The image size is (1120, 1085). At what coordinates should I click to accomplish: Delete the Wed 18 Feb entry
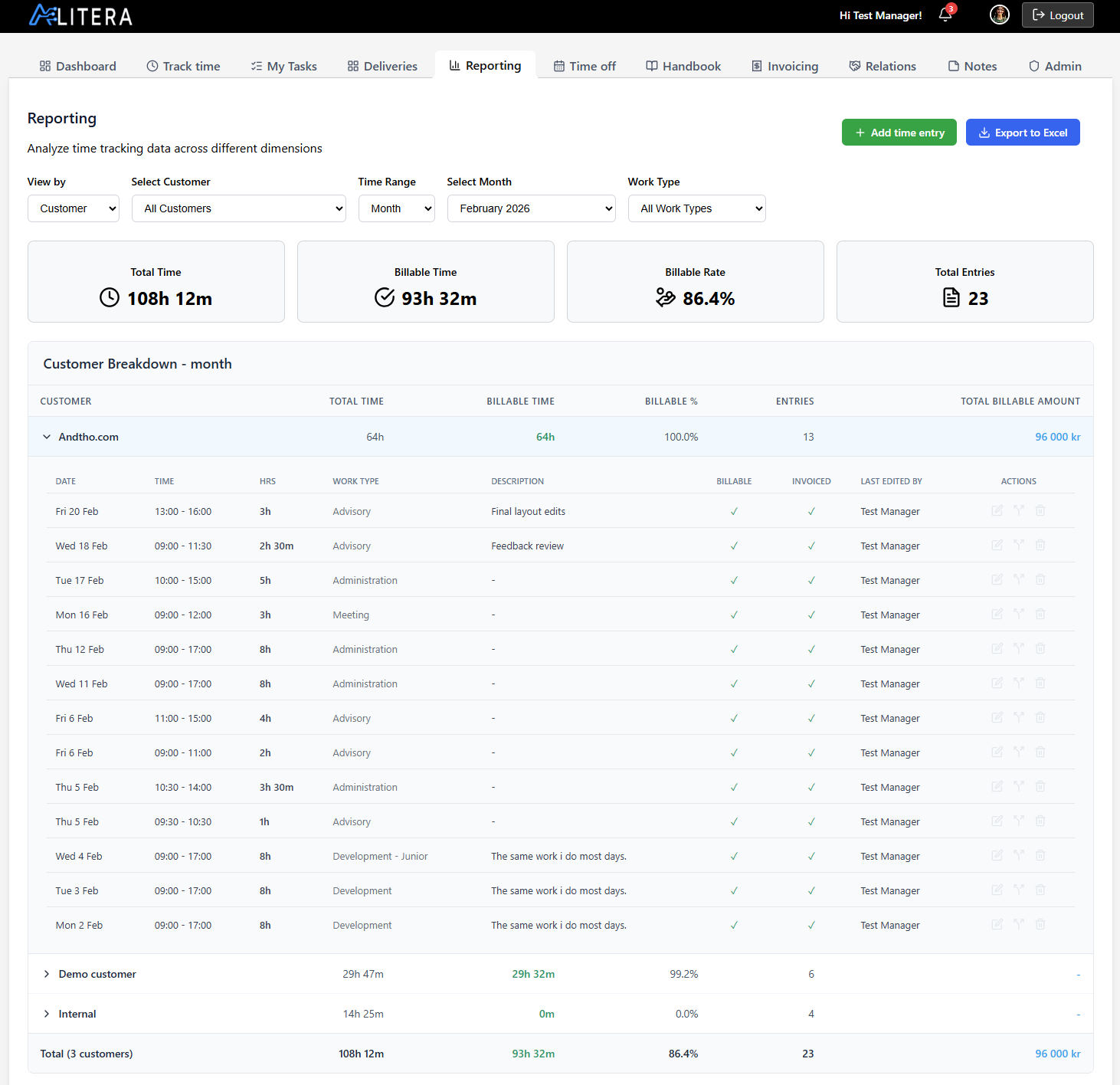tap(1040, 545)
